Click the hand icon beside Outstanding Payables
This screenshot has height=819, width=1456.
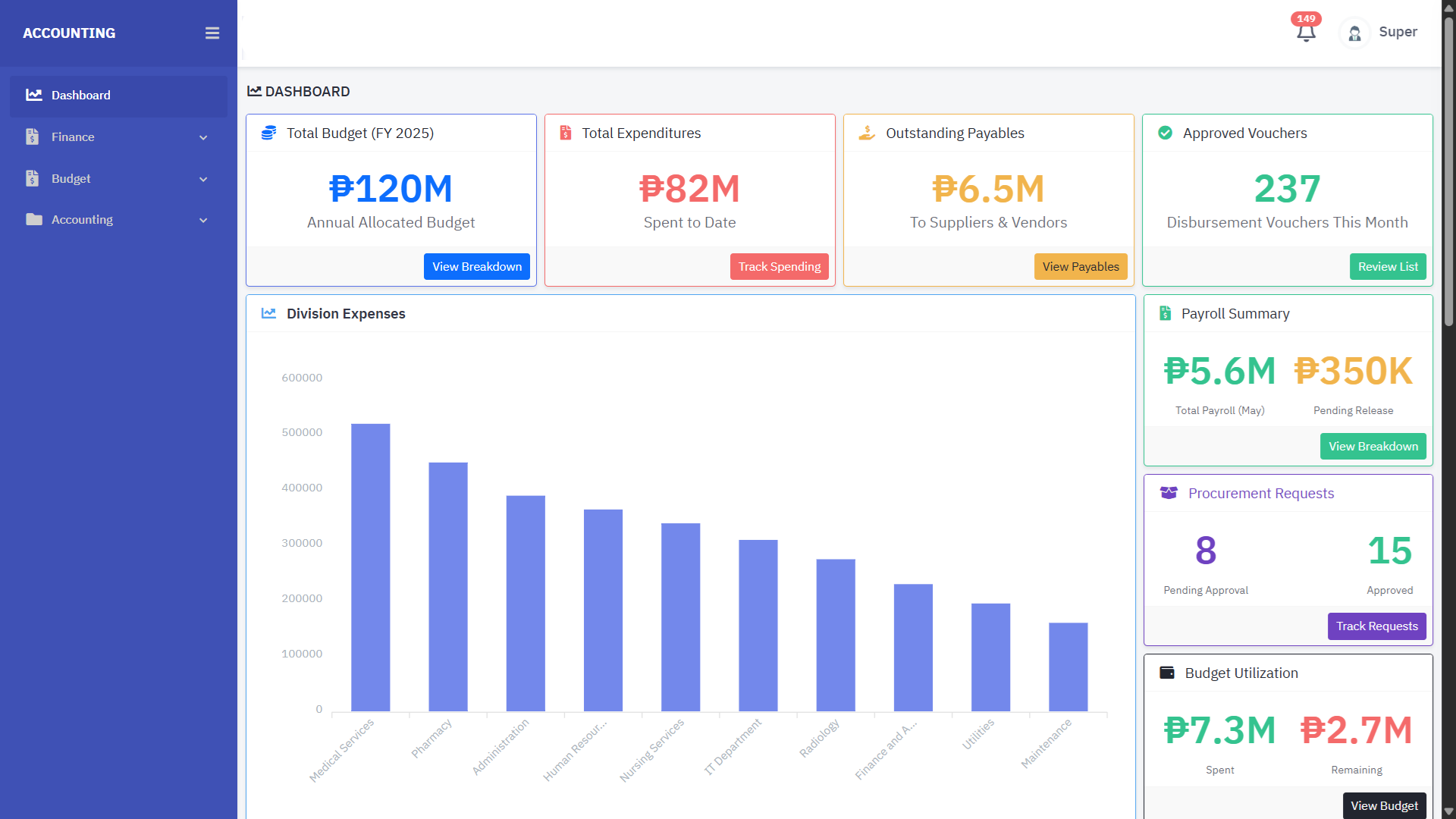(x=867, y=133)
